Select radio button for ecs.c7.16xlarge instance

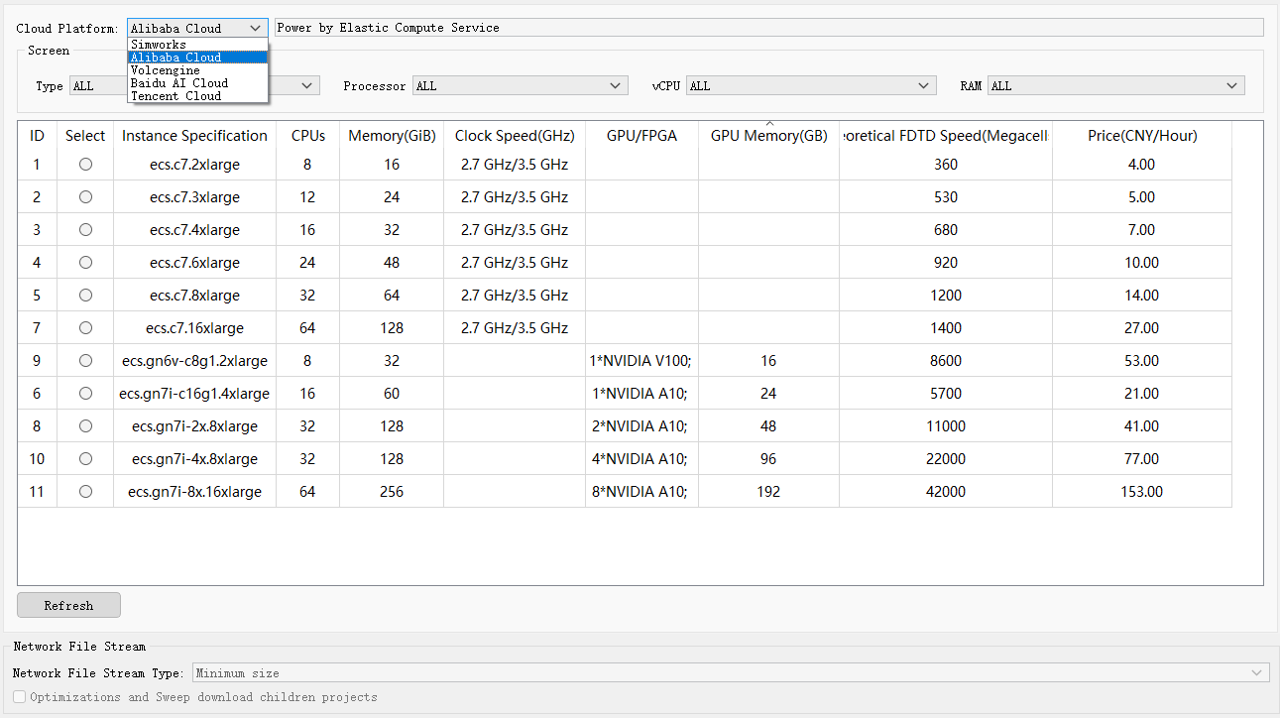(85, 328)
